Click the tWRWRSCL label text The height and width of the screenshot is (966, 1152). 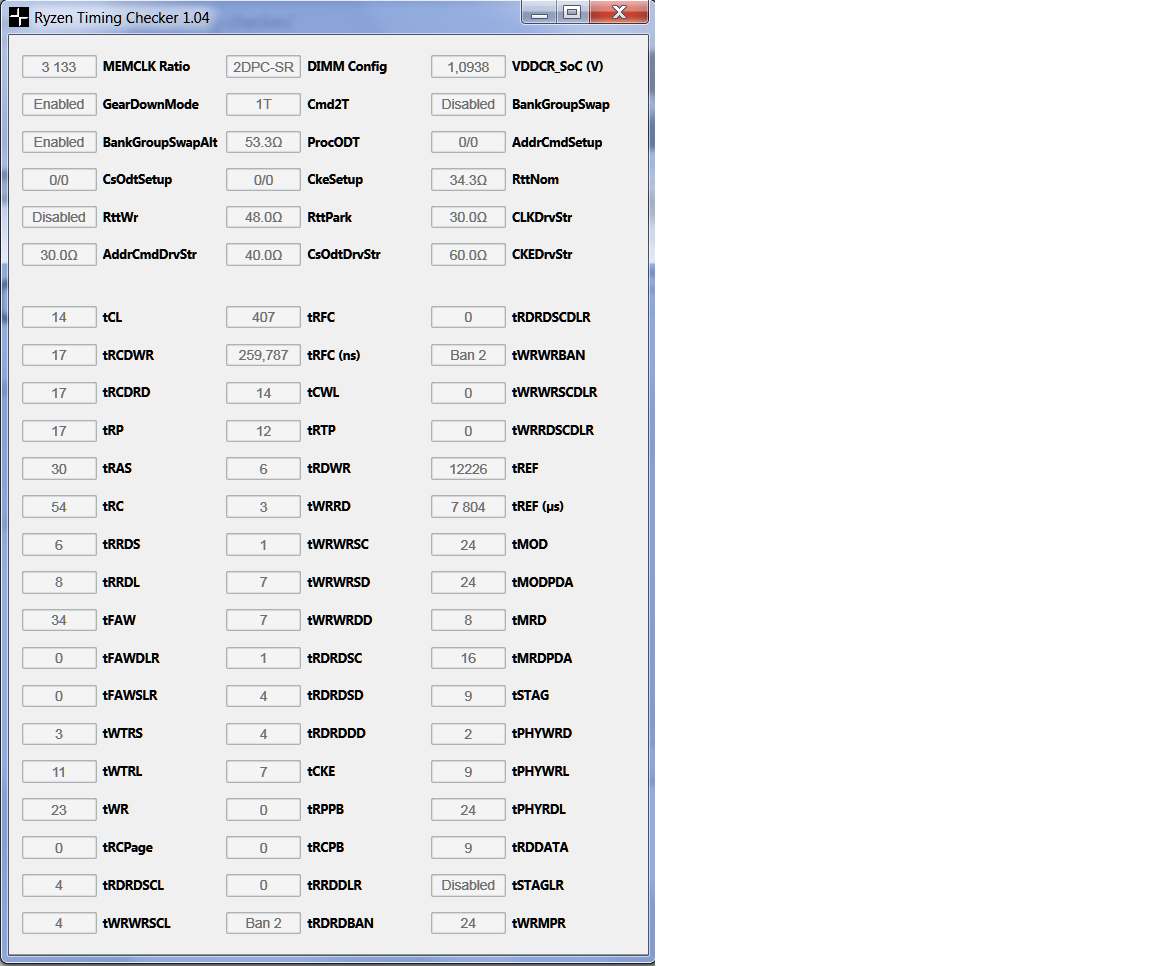click(137, 923)
